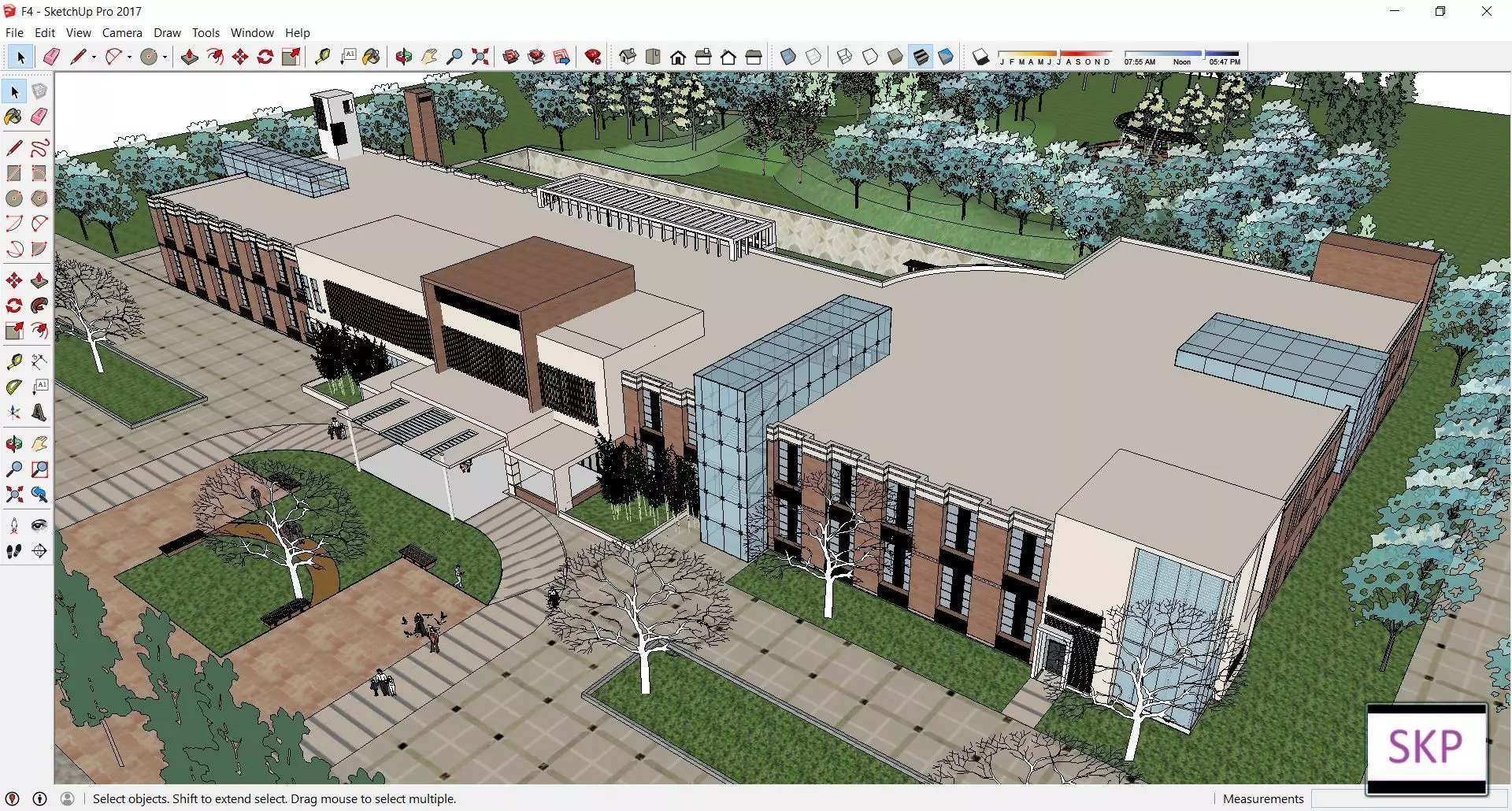Open the View menu
Viewport: 1512px width, 811px height.
(79, 32)
